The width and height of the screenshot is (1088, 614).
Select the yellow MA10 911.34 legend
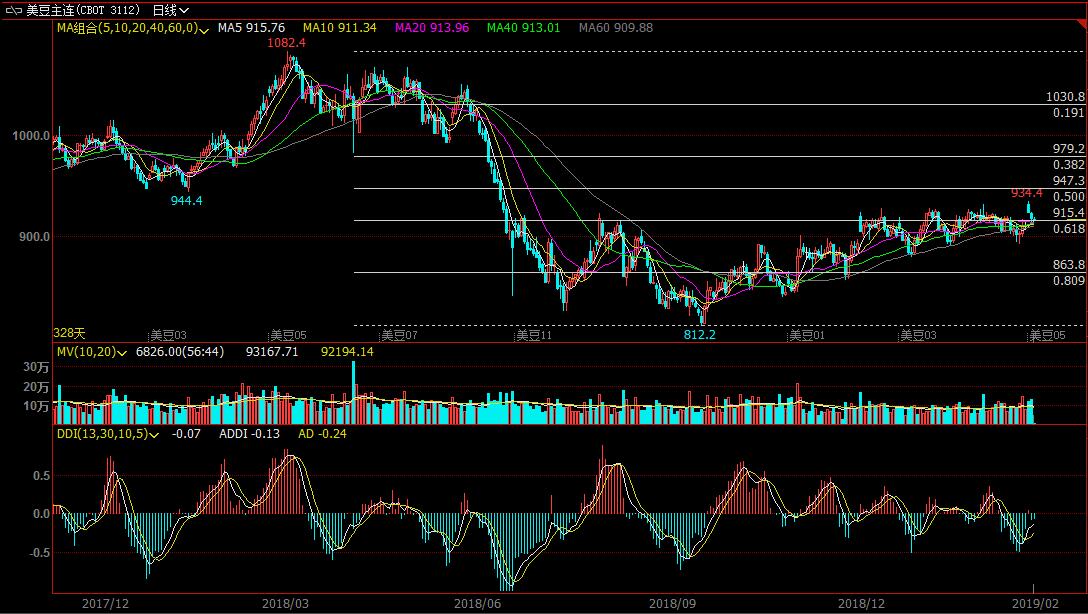[340, 28]
